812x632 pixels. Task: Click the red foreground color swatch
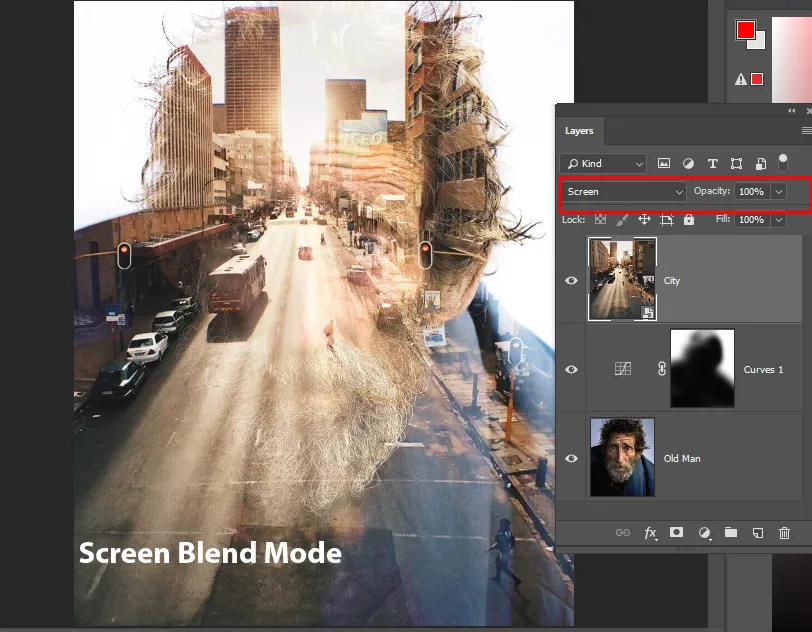pos(746,30)
